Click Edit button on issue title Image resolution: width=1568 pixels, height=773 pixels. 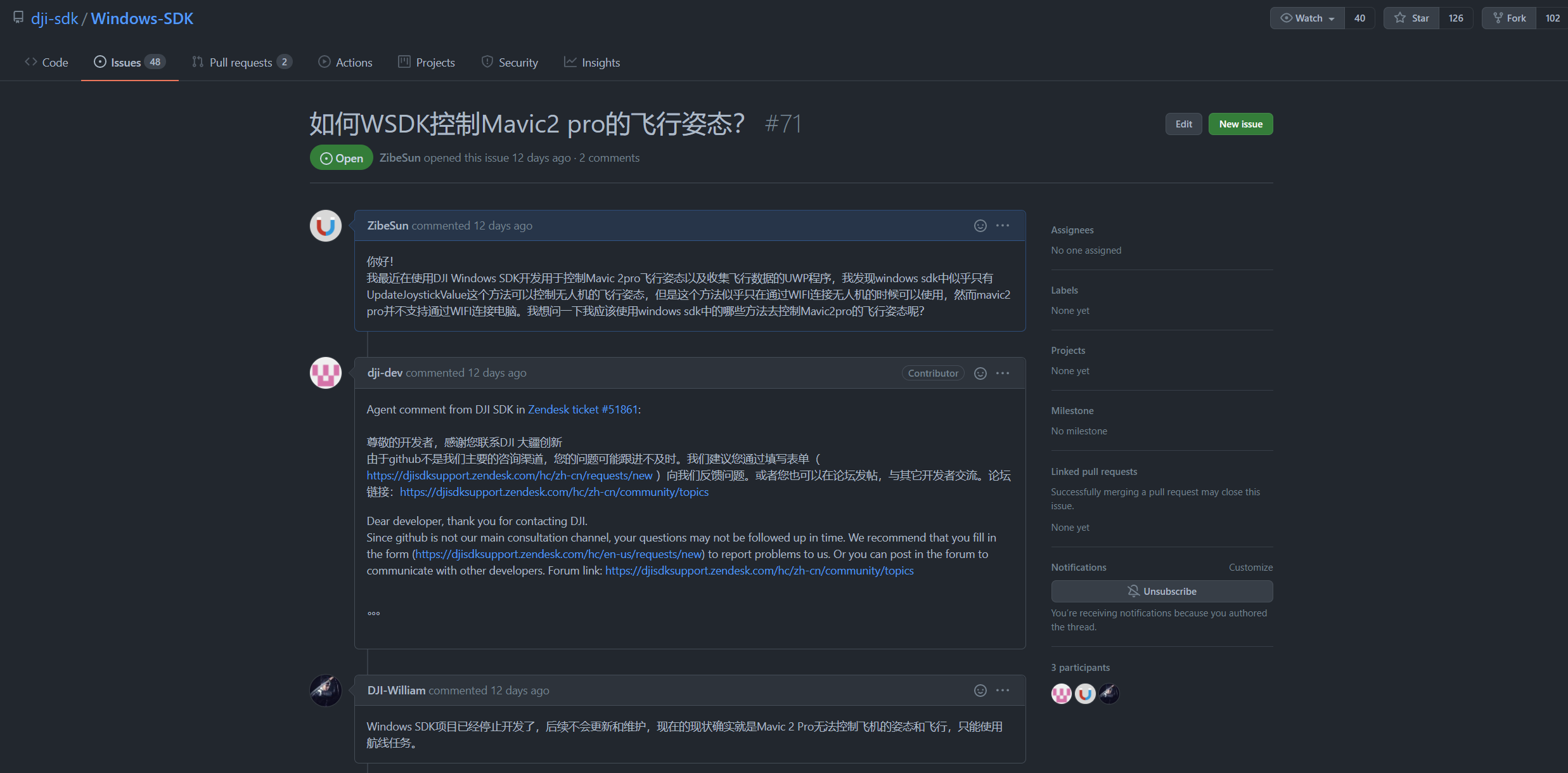1184,123
